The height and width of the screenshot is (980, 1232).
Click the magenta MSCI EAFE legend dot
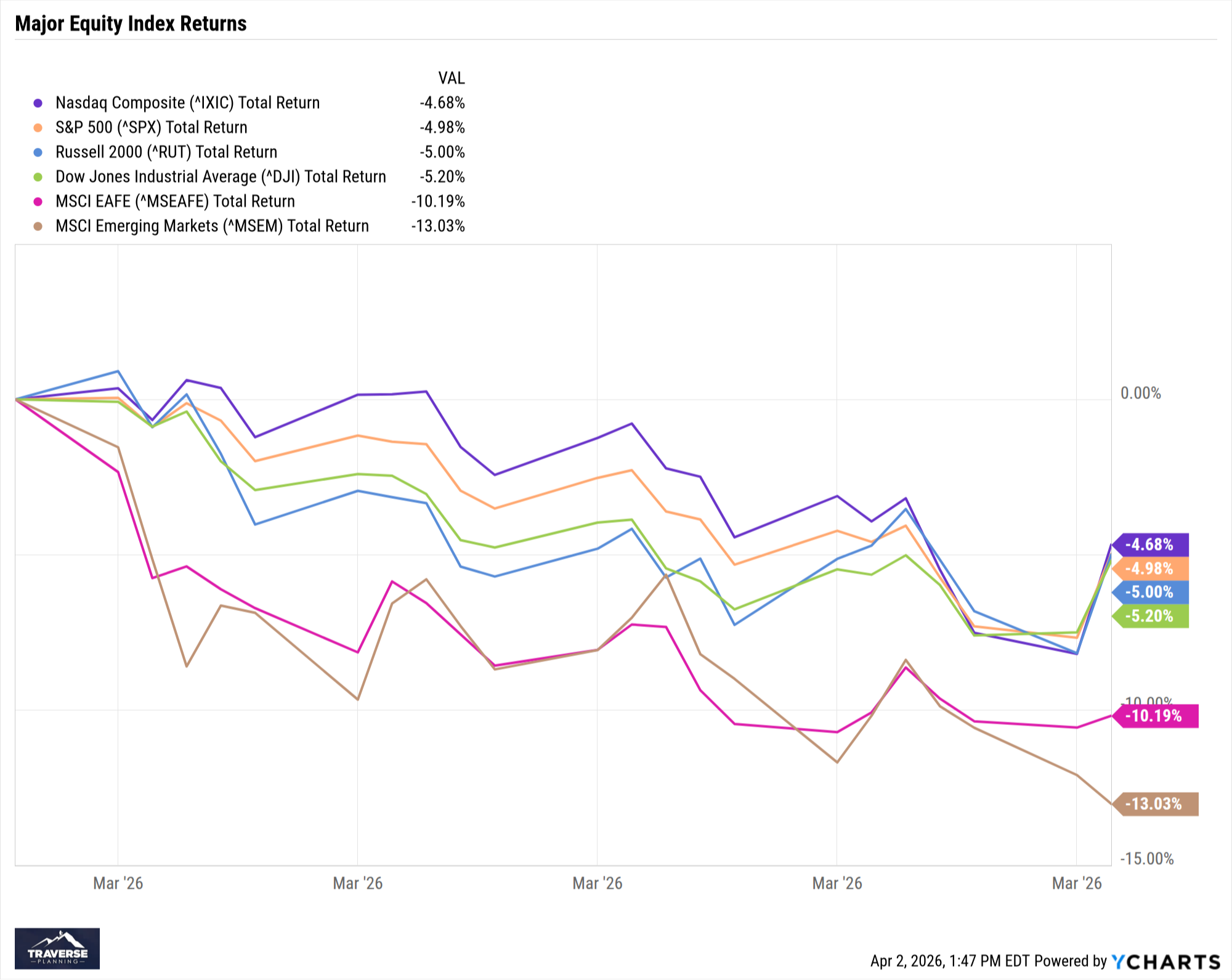coord(38,201)
